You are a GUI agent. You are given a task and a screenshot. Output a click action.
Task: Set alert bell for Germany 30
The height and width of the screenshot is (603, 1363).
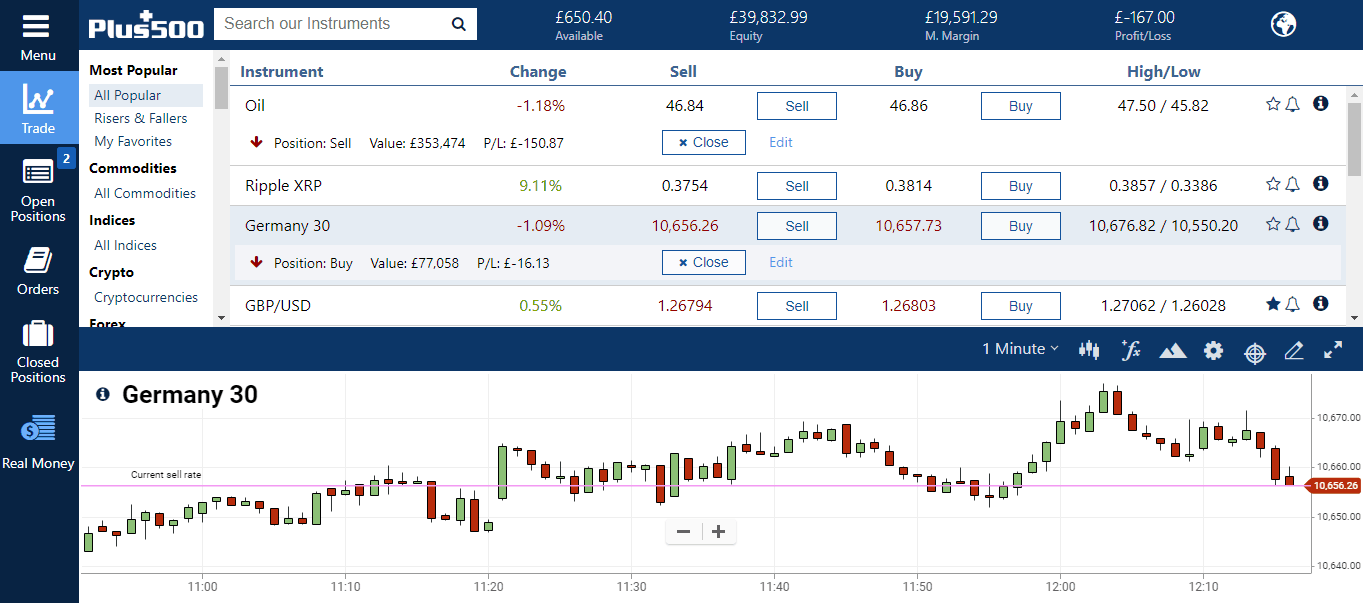(1292, 224)
